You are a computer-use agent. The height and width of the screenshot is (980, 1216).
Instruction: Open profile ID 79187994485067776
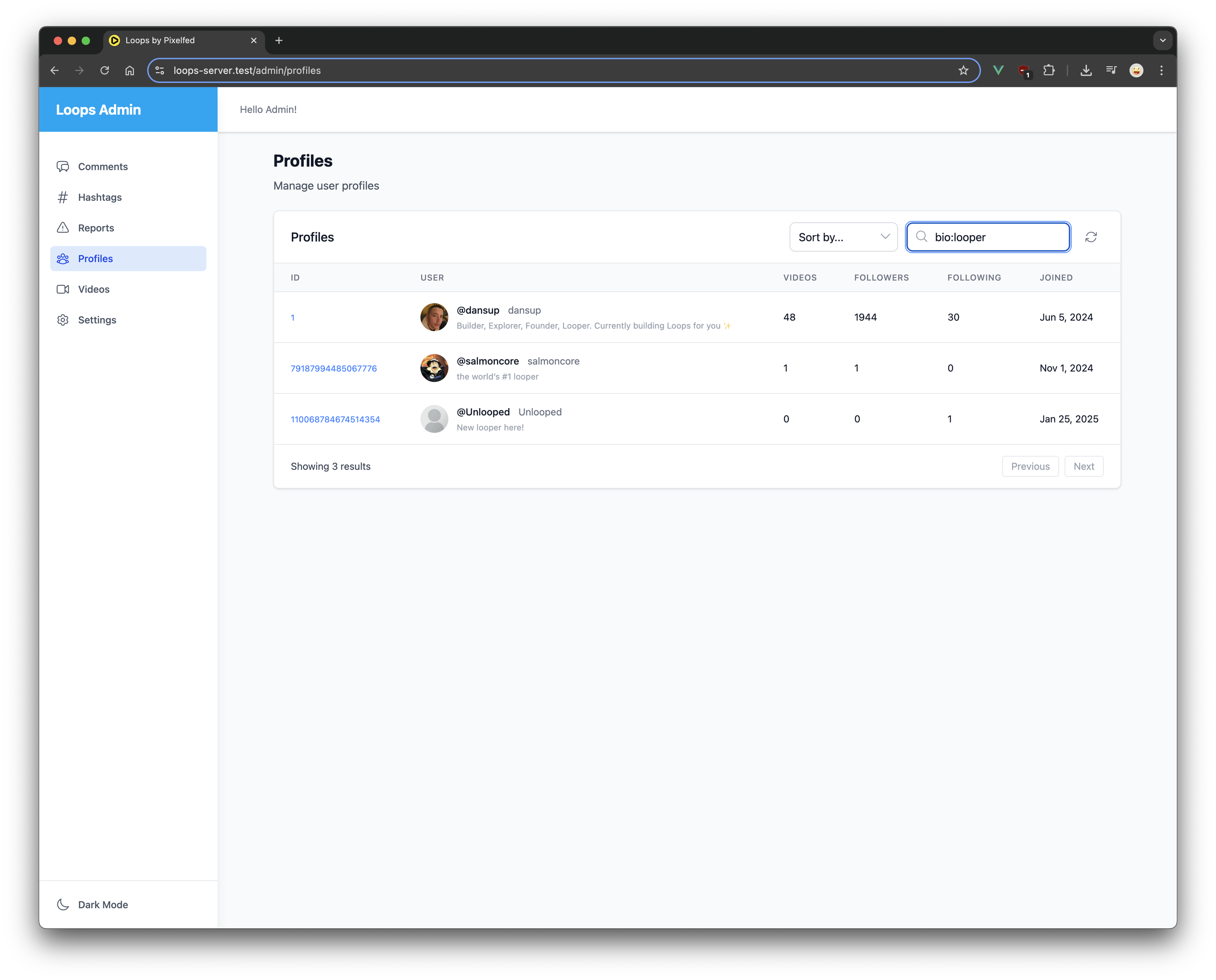point(334,368)
